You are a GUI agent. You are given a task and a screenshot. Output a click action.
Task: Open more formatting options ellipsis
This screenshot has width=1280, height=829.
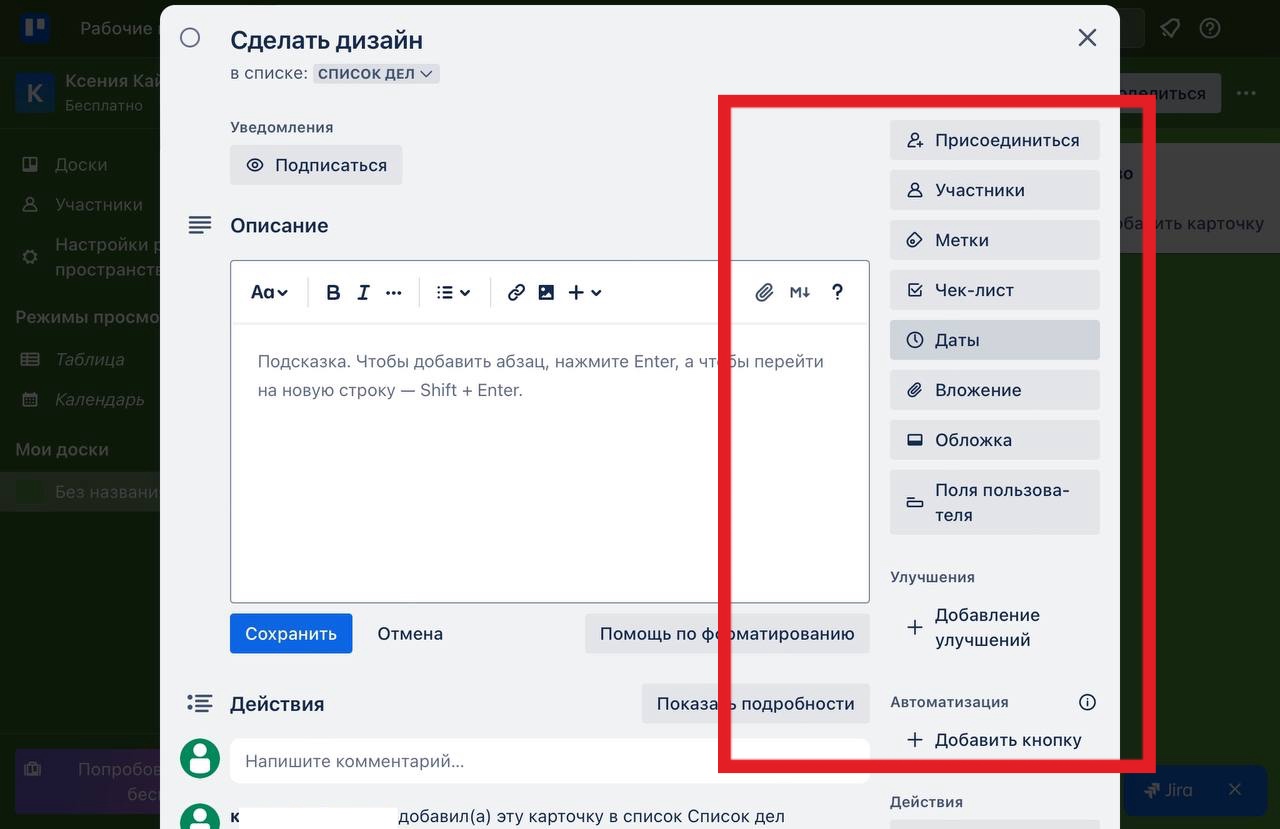click(x=393, y=292)
